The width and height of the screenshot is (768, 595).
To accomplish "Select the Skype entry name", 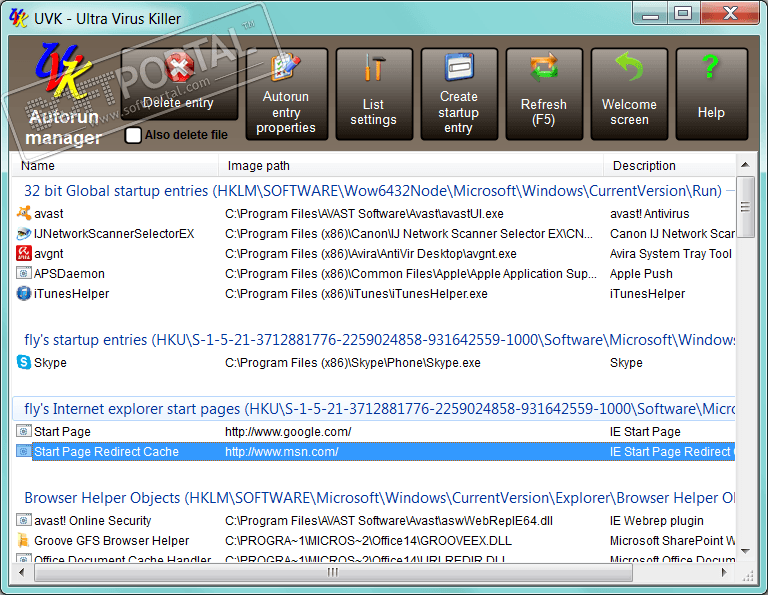I will [x=50, y=363].
